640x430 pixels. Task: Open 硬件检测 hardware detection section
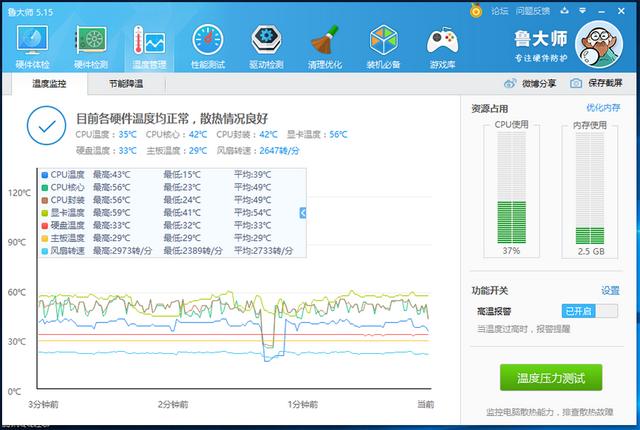[90, 46]
